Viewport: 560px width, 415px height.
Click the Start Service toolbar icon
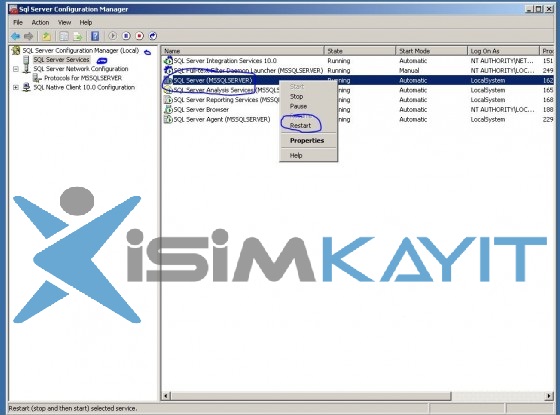112,36
